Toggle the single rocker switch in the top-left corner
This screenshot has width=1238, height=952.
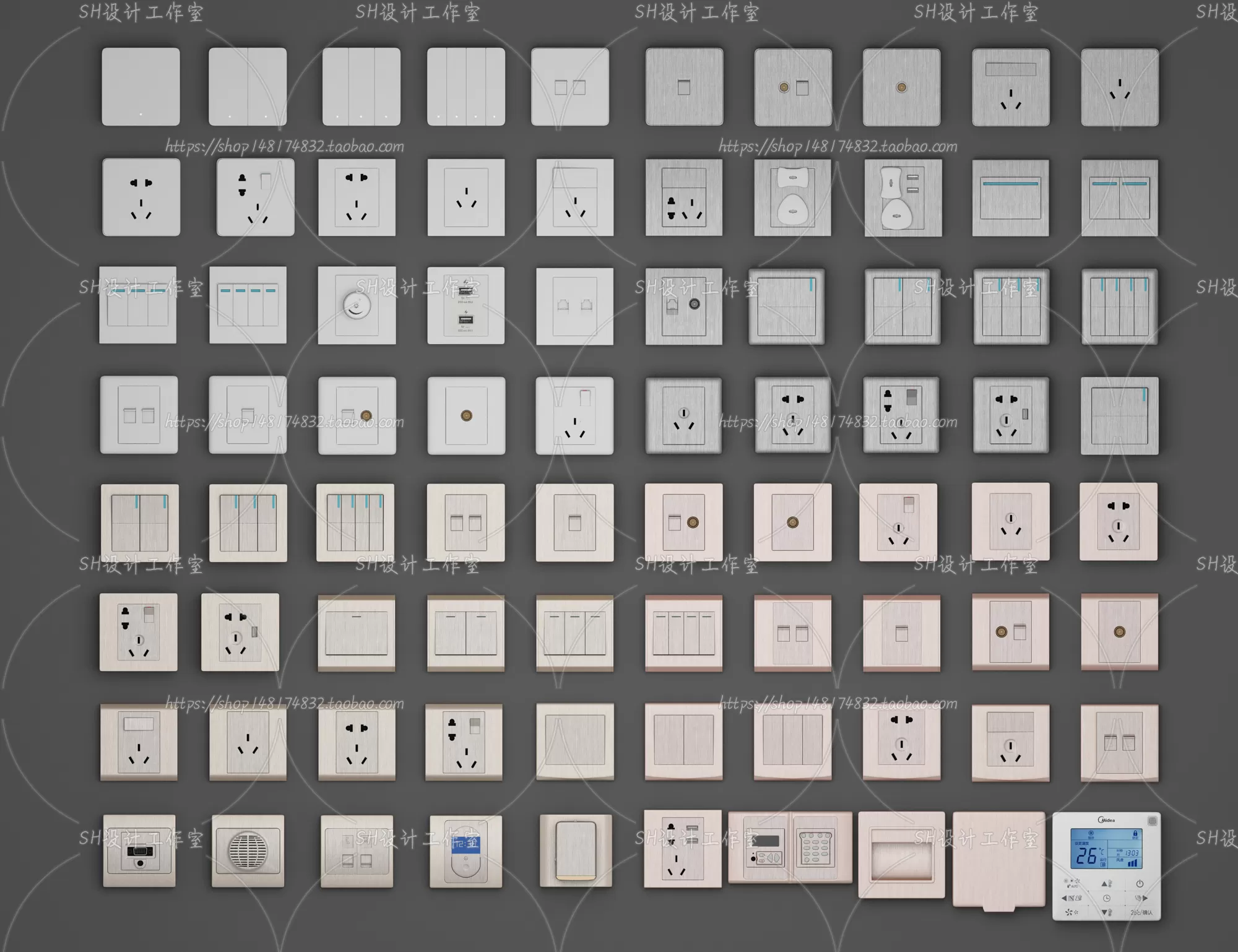click(x=141, y=87)
